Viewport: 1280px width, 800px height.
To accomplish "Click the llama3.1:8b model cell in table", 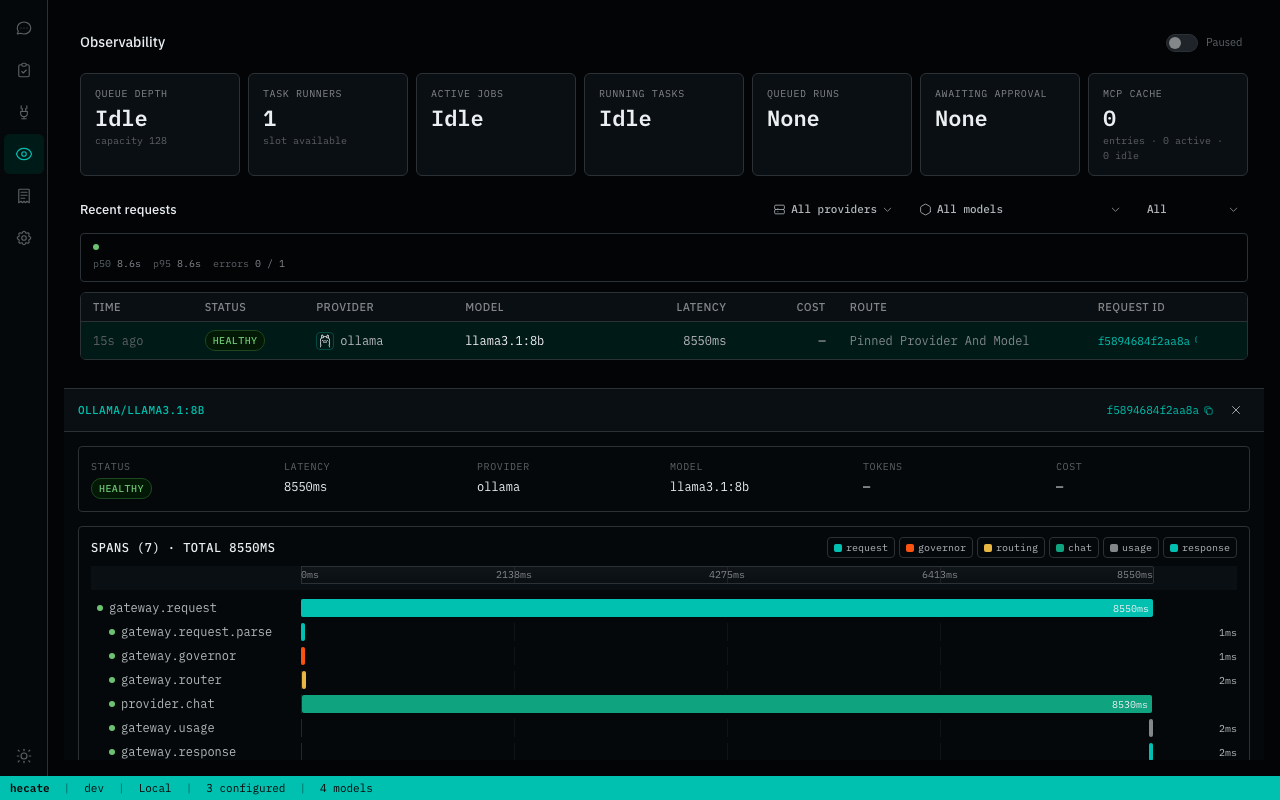I will pyautogui.click(x=505, y=341).
